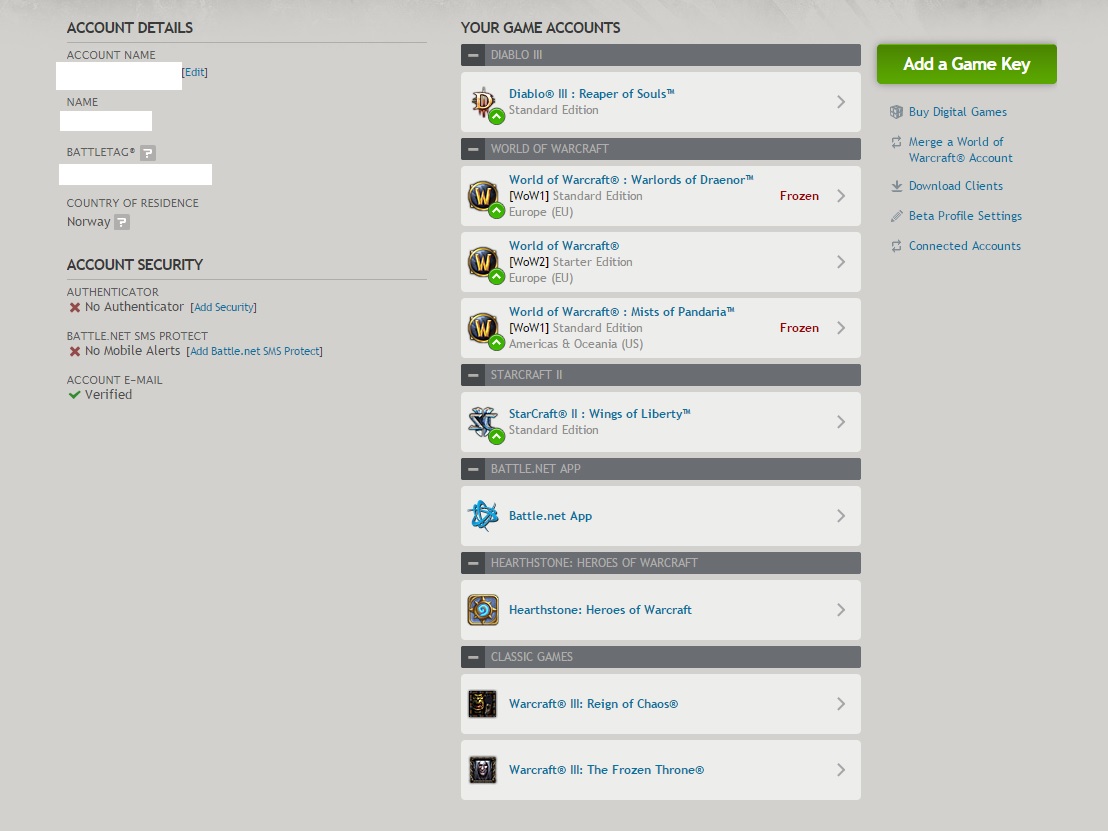Click the Connected Accounts arrows icon

click(x=896, y=246)
